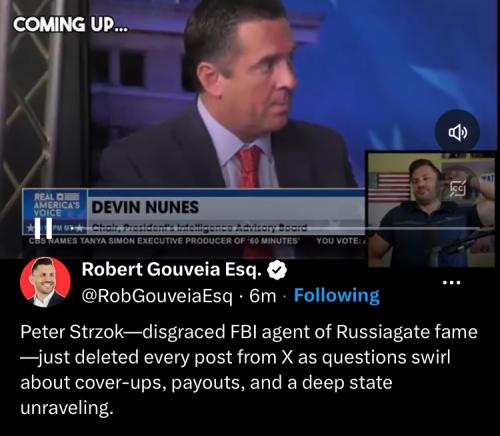The width and height of the screenshot is (500, 436).
Task: Toggle closed captions CC icon
Action: (x=457, y=189)
